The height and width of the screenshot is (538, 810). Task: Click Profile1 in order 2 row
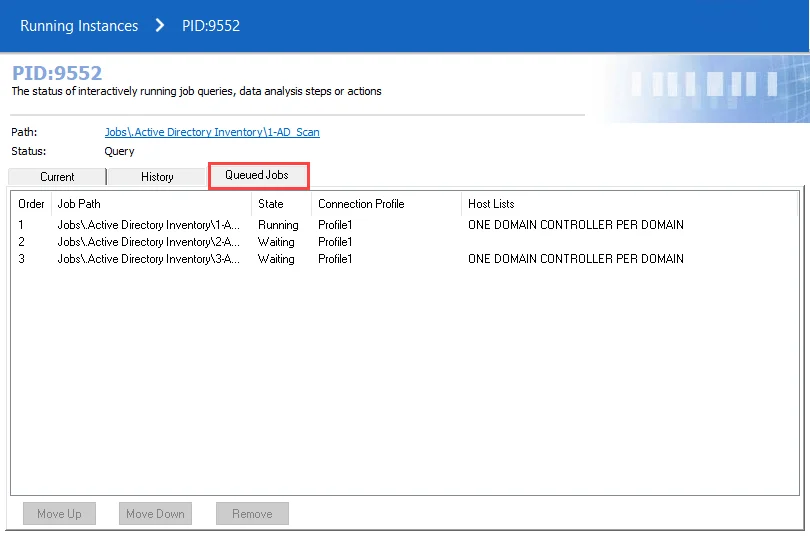point(335,242)
